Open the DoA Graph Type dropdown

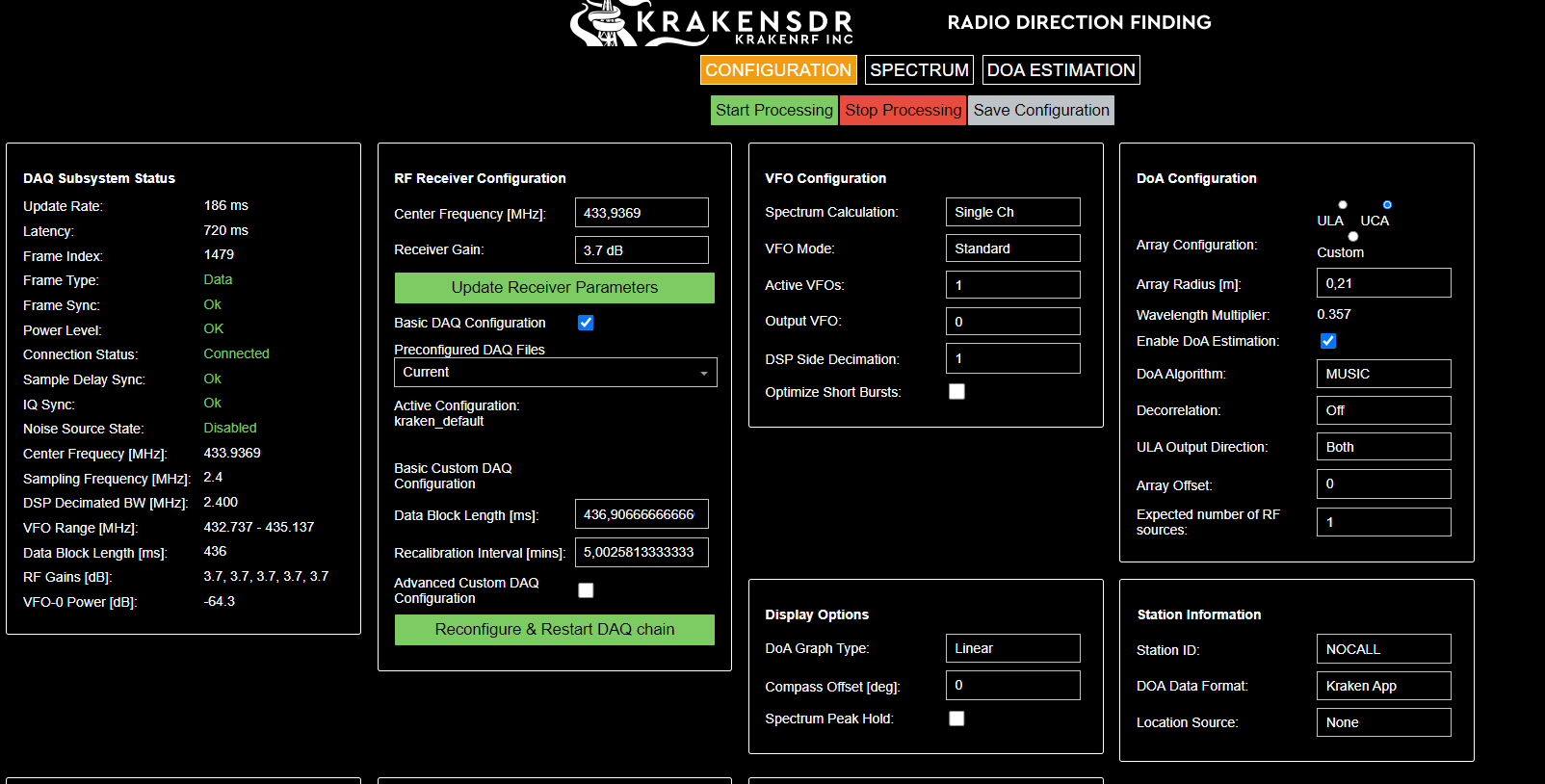[1013, 648]
